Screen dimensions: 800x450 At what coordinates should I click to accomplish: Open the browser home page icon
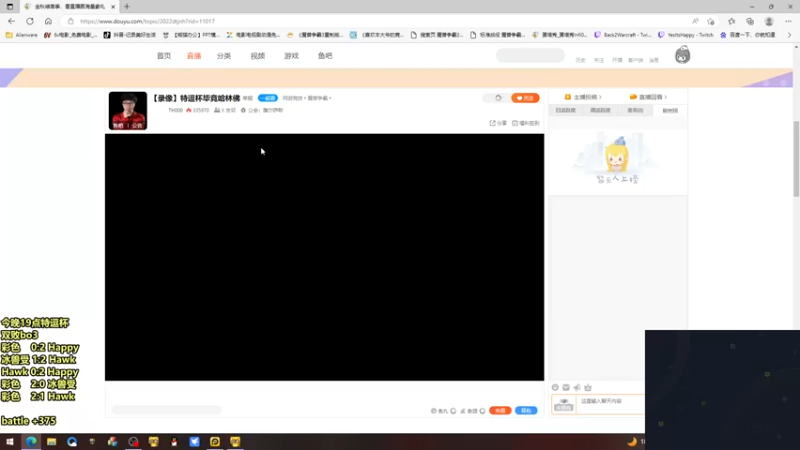click(x=48, y=21)
